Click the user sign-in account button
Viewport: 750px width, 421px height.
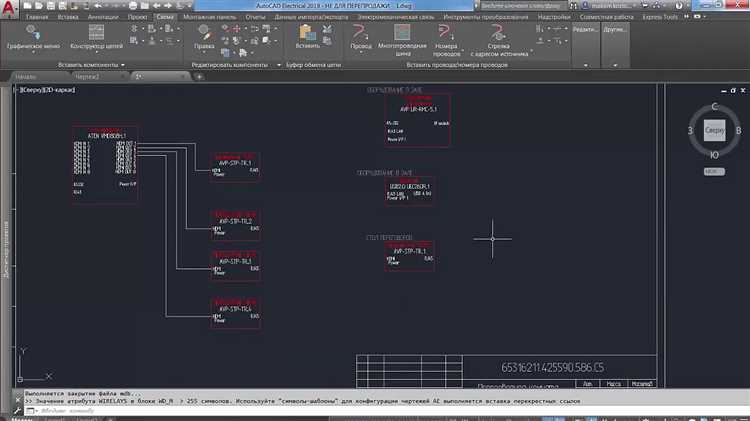pyautogui.click(x=609, y=6)
